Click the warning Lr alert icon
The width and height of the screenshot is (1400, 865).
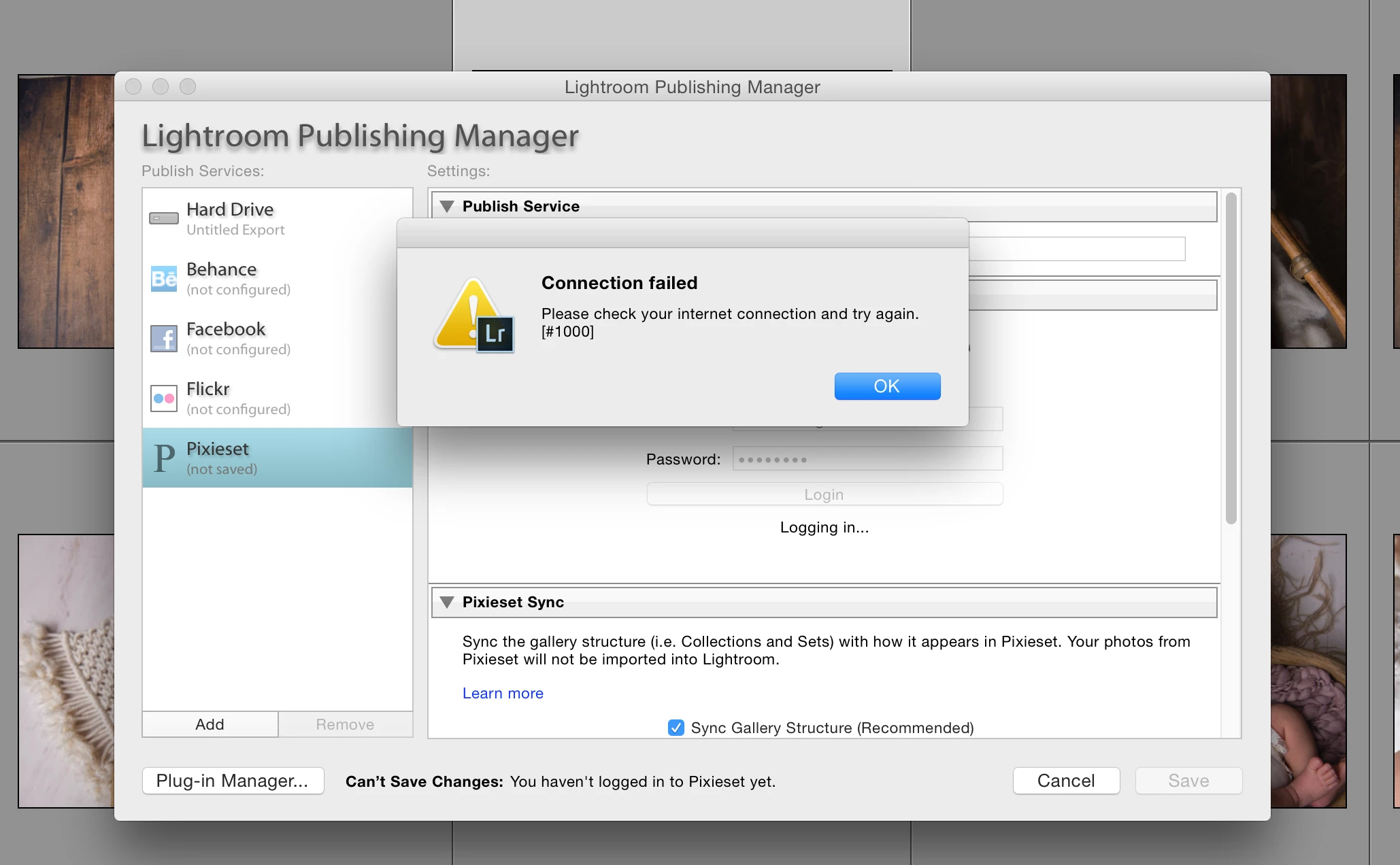[x=474, y=316]
